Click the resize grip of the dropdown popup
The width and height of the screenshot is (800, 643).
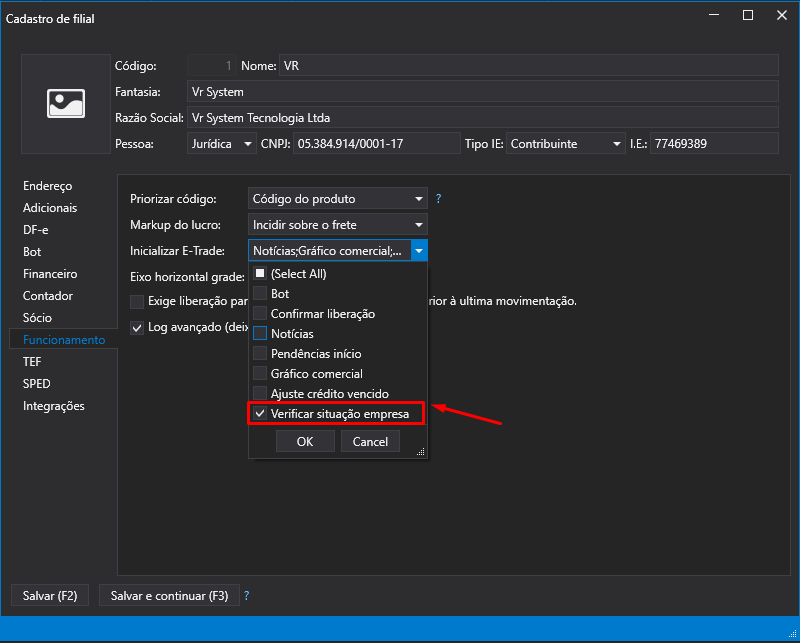[x=421, y=452]
